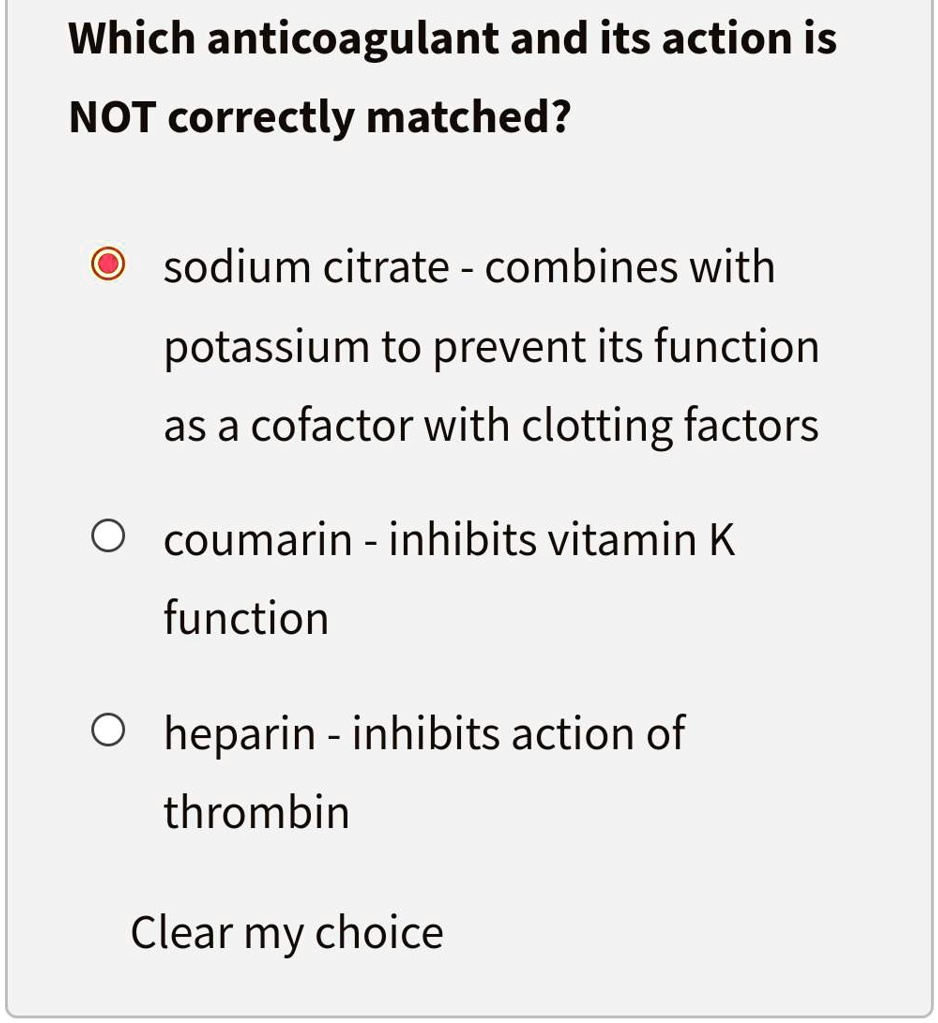The height and width of the screenshot is (1023, 938).
Task: Click the 'potassium to prevent its function' line
Action: 491,347
